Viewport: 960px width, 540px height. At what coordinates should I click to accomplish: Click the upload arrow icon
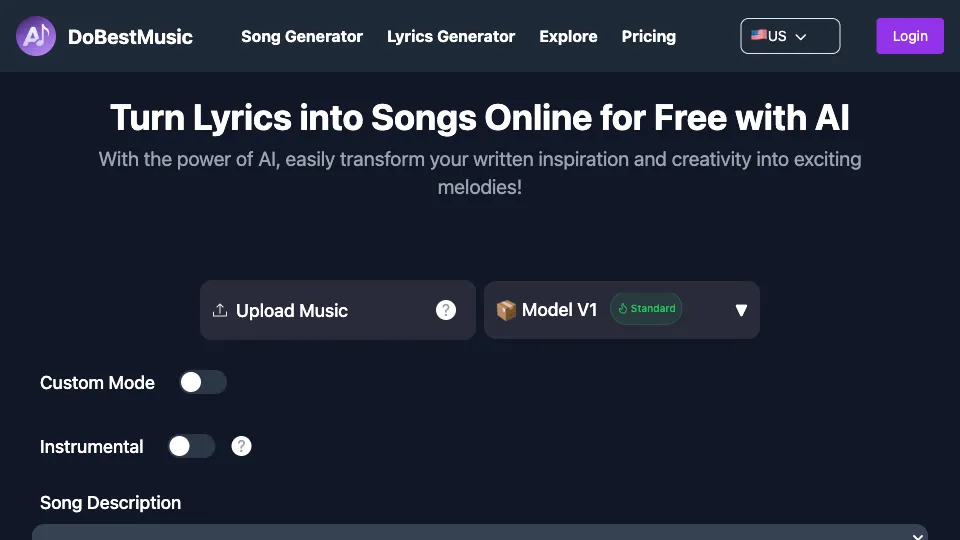(220, 310)
